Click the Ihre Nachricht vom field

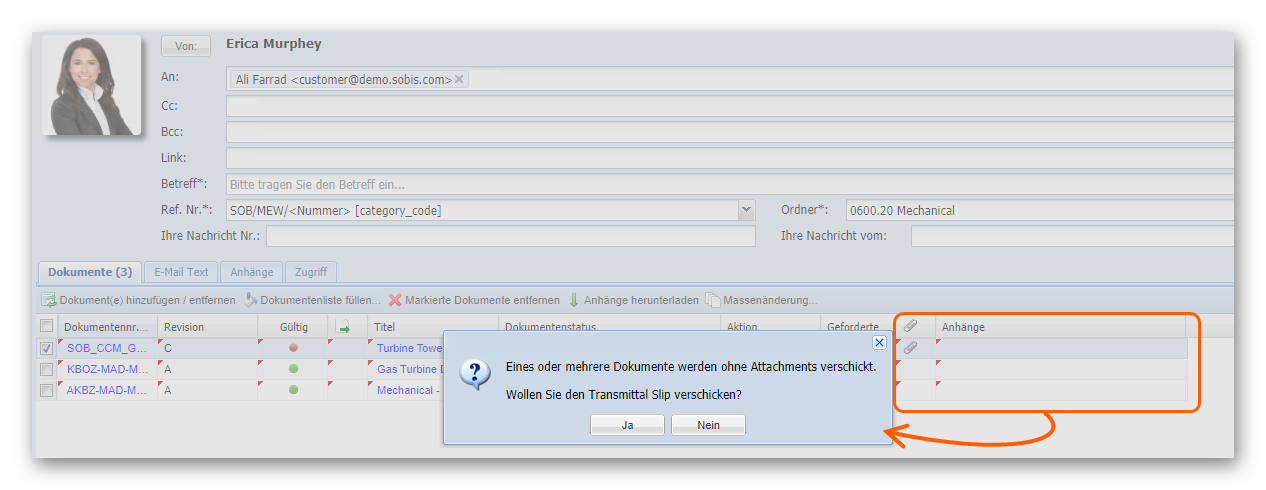click(x=1072, y=236)
